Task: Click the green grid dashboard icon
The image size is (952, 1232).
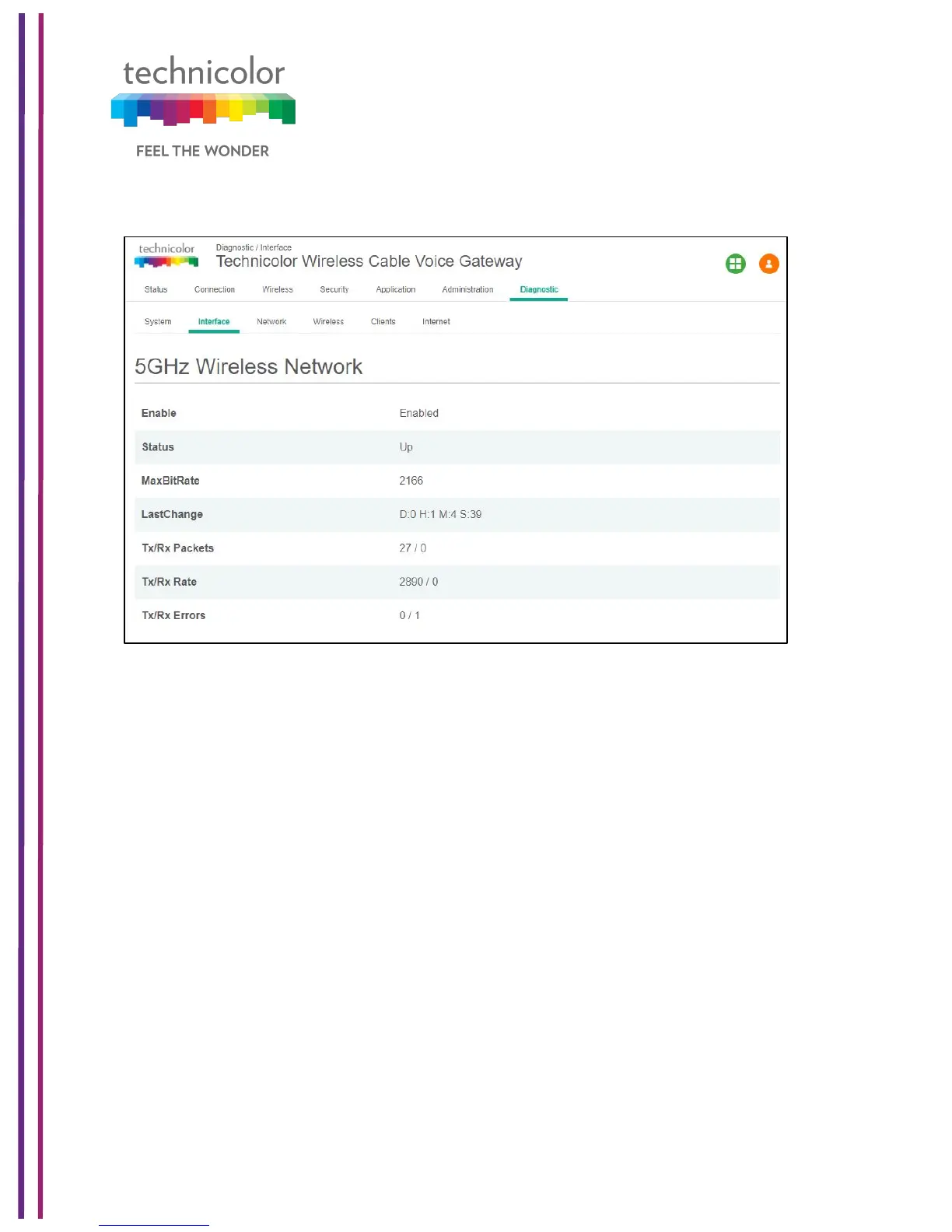Action: [x=735, y=264]
